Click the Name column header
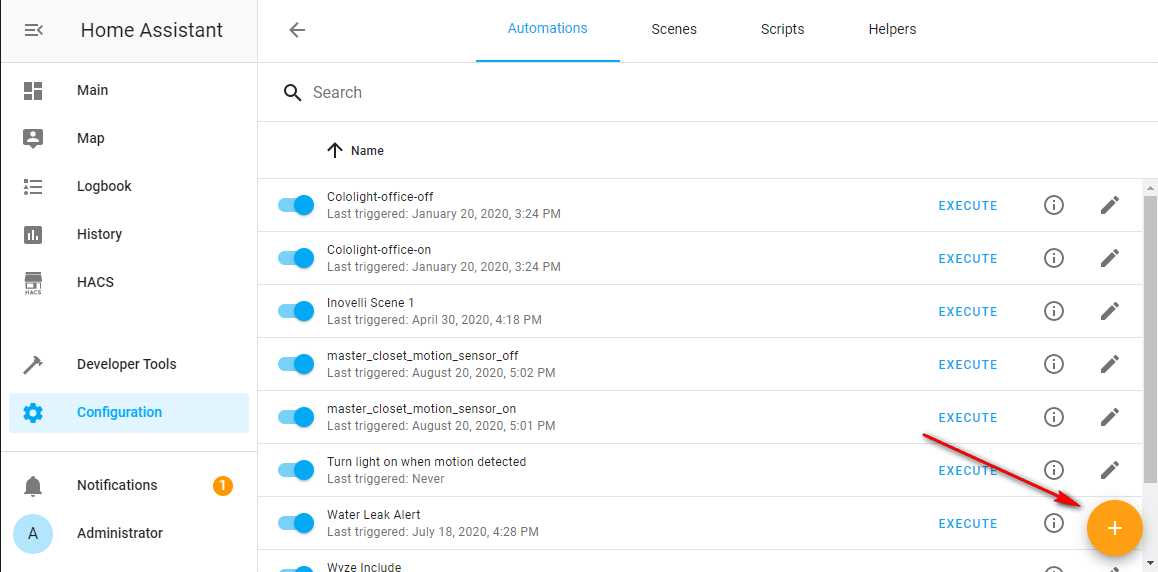This screenshot has height=572, width=1158. coord(367,151)
